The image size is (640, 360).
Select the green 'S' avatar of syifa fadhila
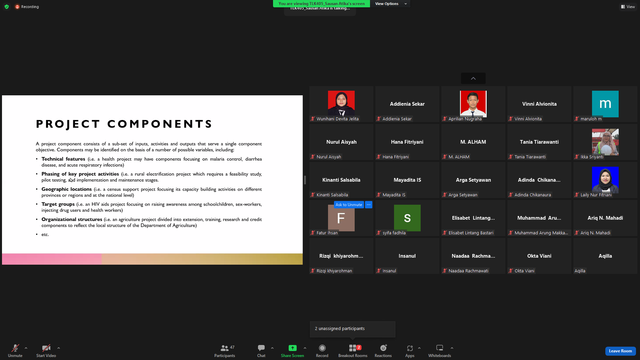407,218
